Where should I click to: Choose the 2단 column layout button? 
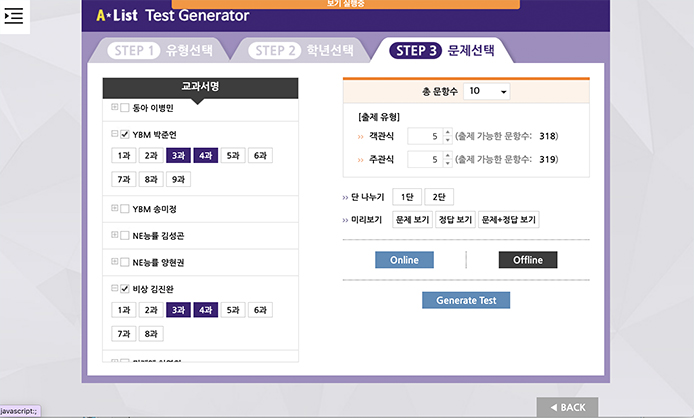click(x=438, y=197)
